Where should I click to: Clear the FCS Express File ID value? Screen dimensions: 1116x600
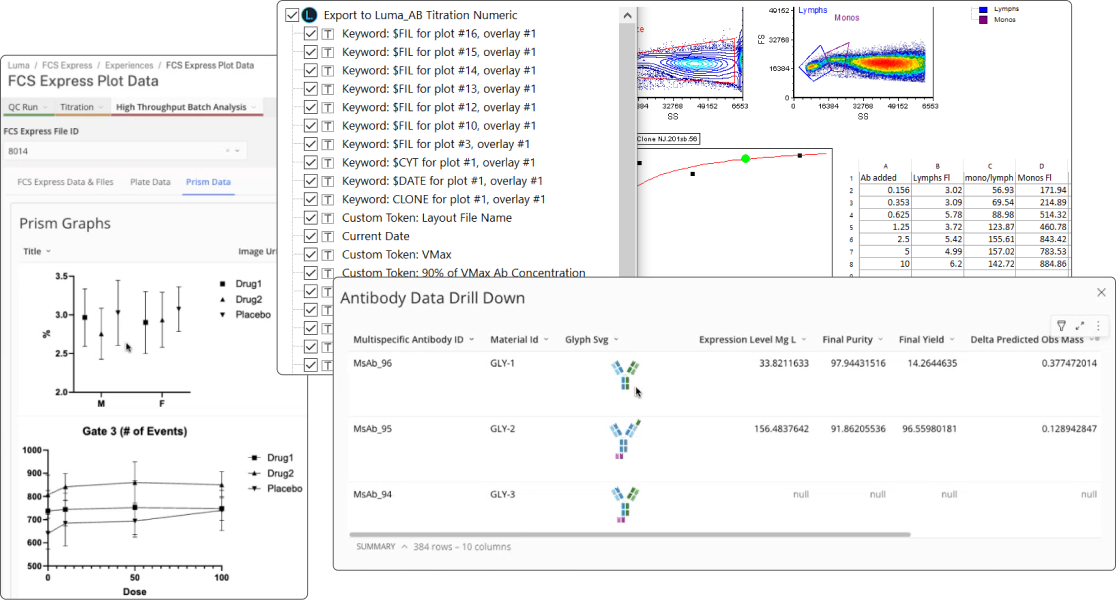point(227,151)
